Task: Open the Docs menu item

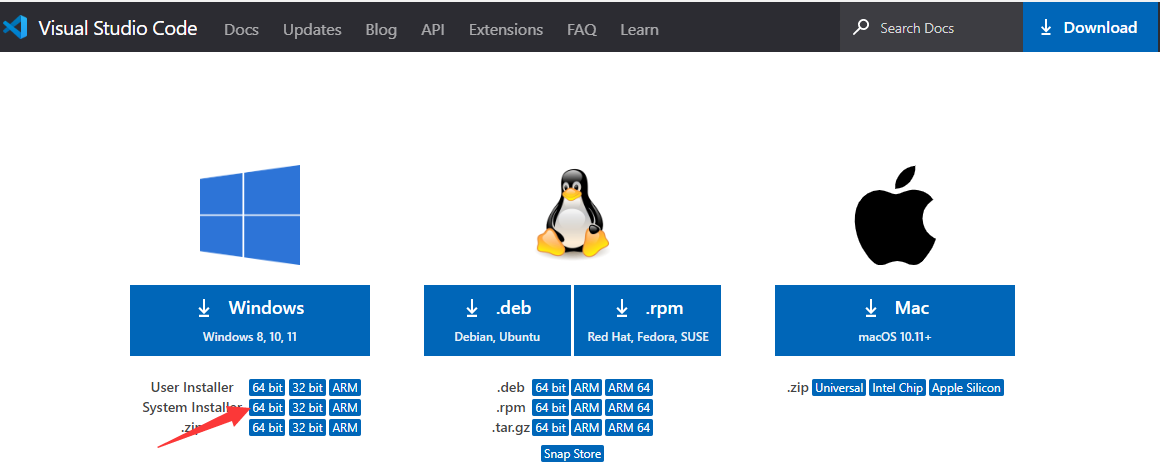Action: [241, 29]
